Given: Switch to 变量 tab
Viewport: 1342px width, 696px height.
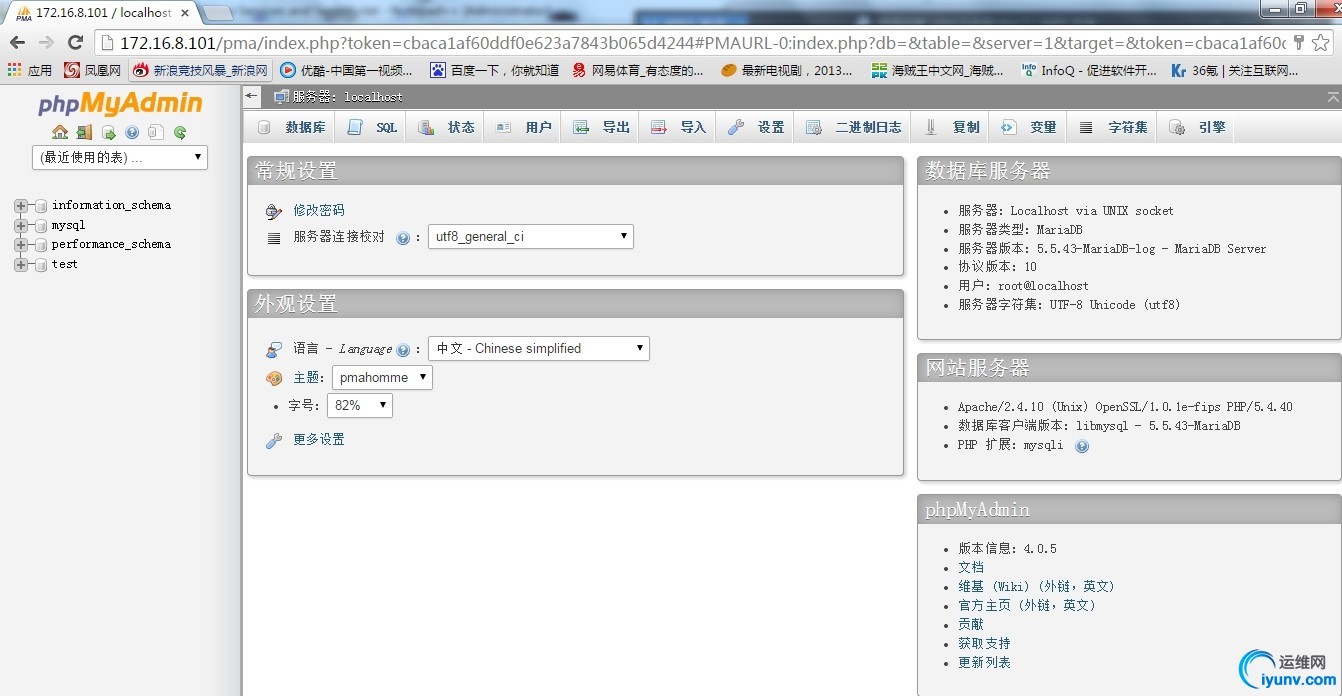Looking at the screenshot, I should tap(1029, 127).
